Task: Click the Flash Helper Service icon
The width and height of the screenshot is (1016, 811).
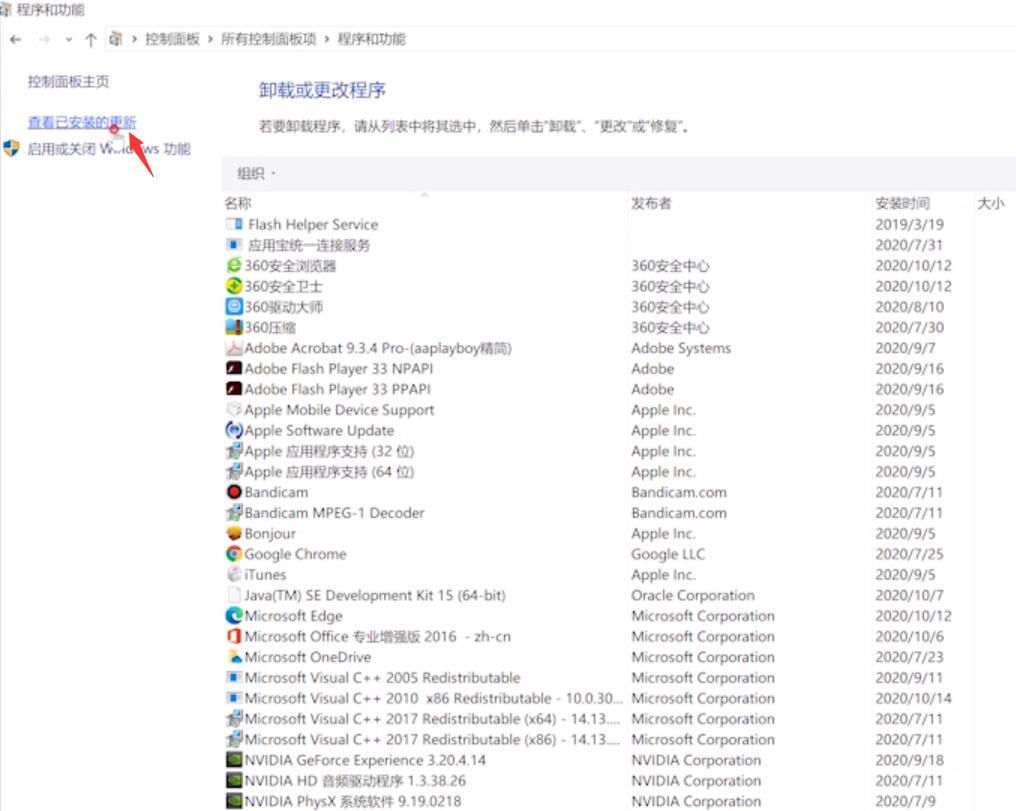Action: pos(233,224)
